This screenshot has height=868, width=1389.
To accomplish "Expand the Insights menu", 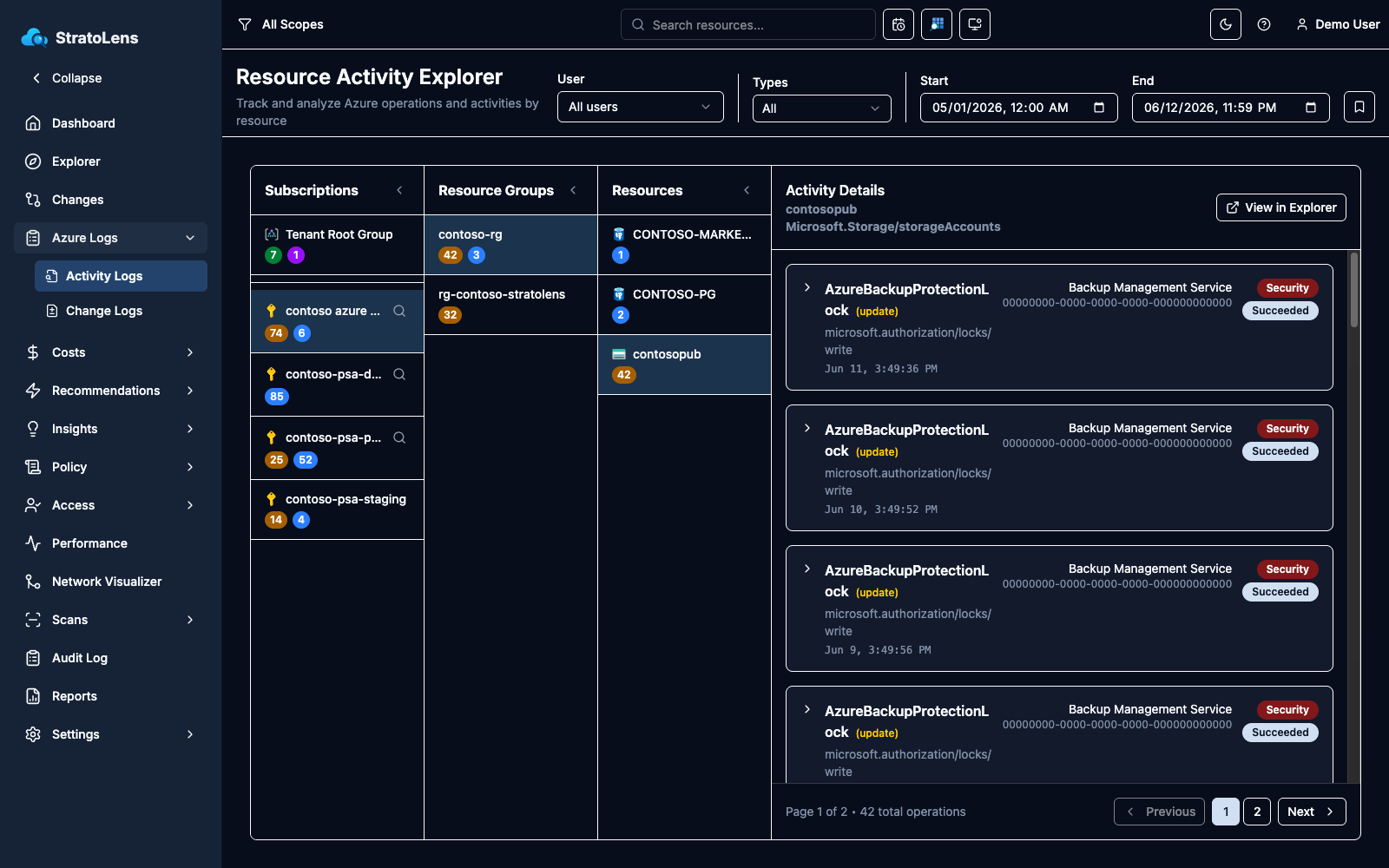I will coord(111,429).
